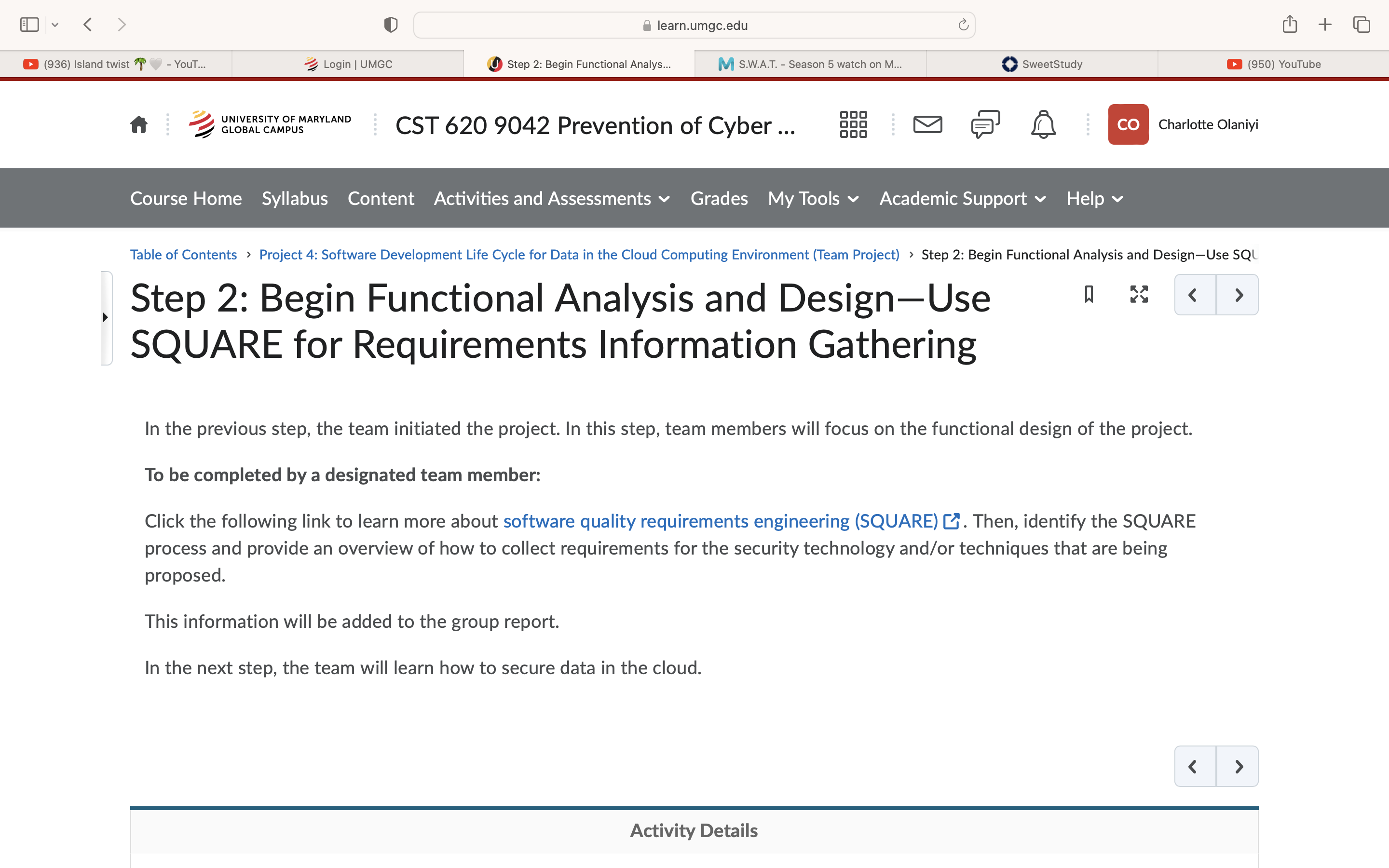
Task: Go to next topic using top arrow
Action: pos(1238,295)
